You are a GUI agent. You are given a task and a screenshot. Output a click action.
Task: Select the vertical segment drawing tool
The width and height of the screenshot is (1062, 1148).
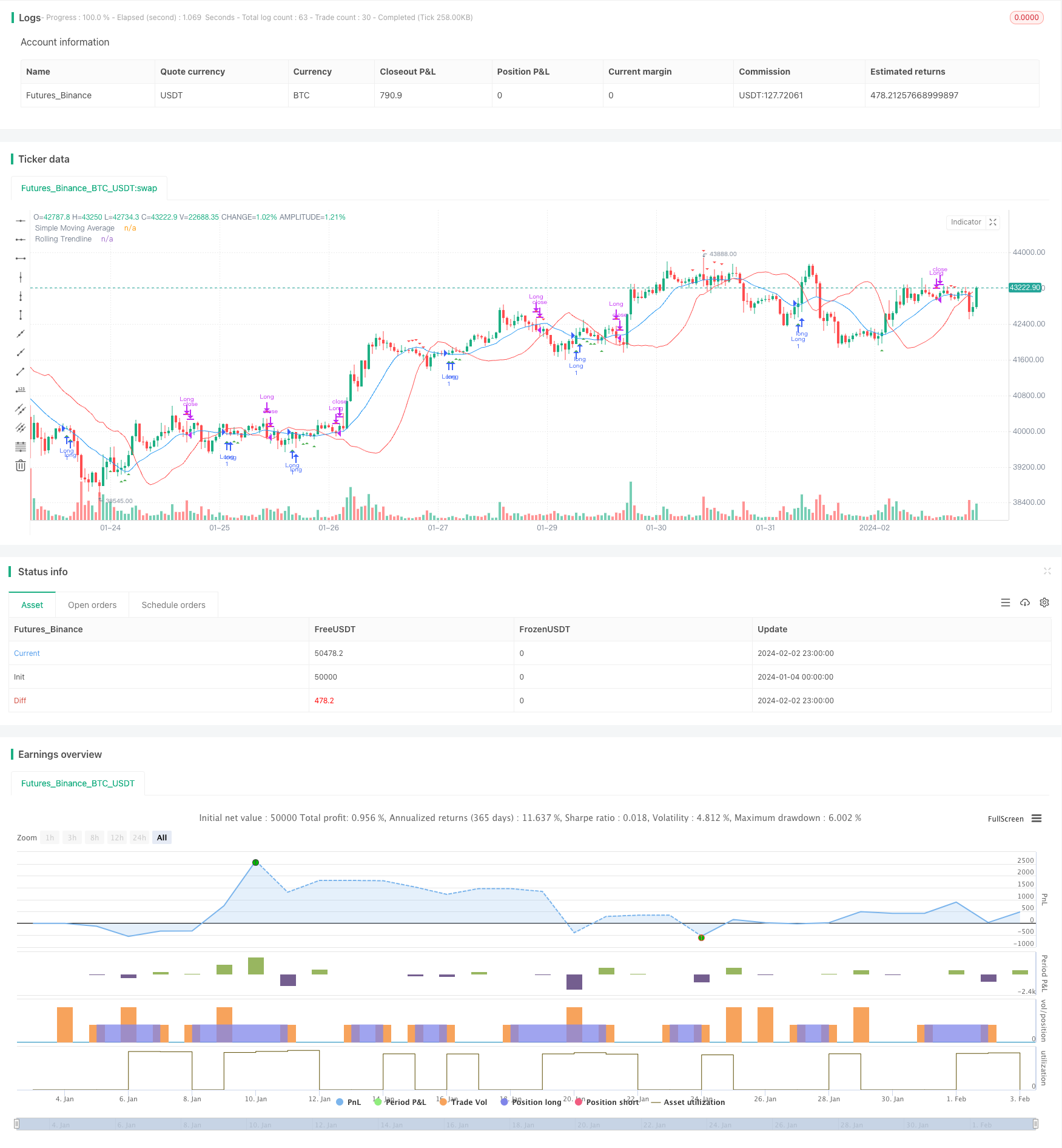21,315
